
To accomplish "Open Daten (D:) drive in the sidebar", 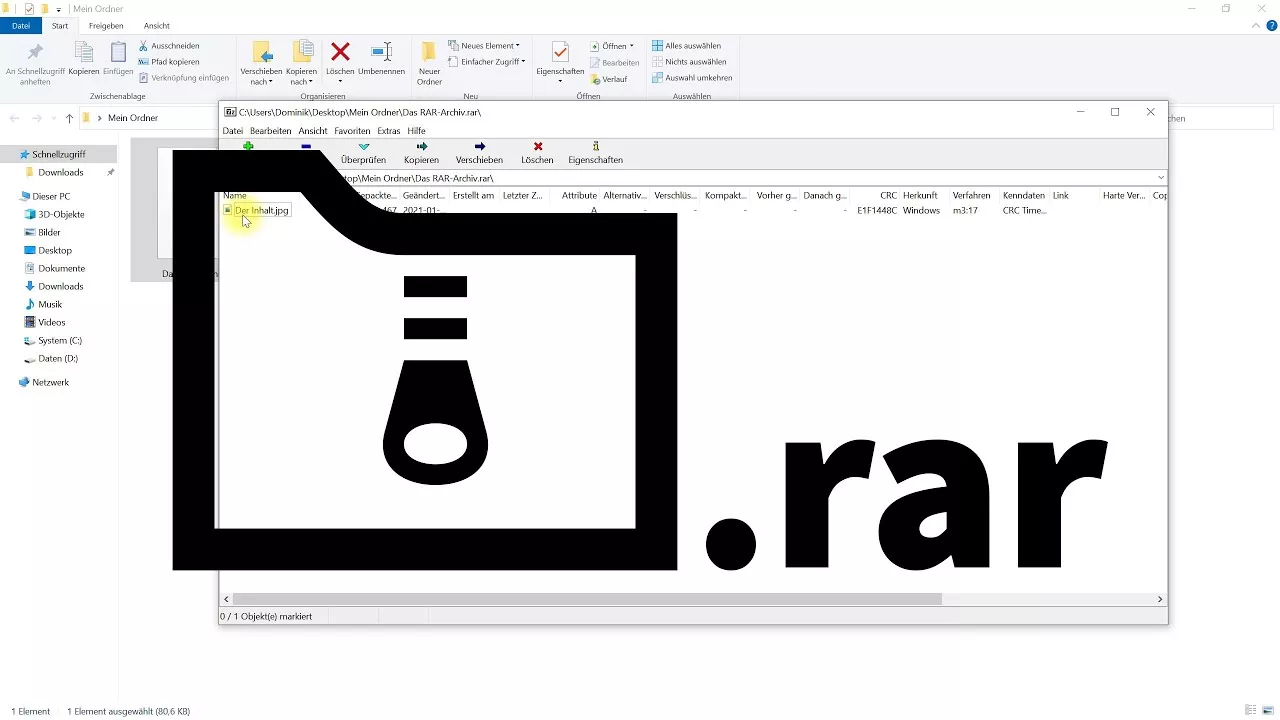I will 58,359.
